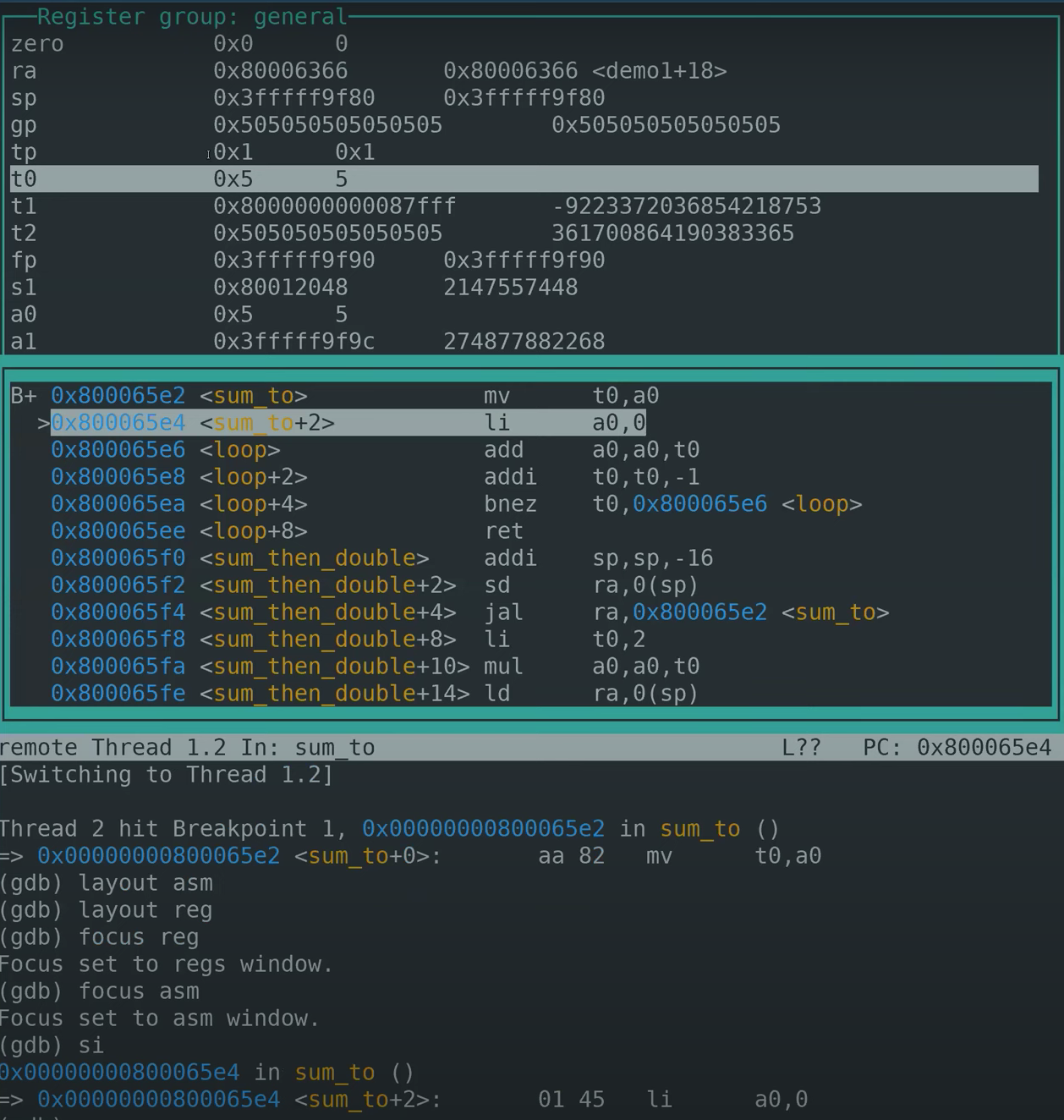Select <sum_then_double> label at 0x800065f0
1064x1120 pixels.
(314, 558)
